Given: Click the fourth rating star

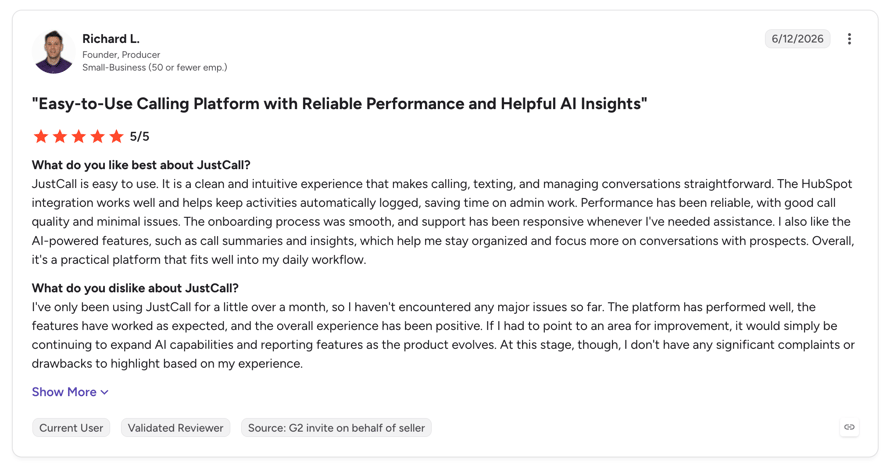Looking at the screenshot, I should [x=97, y=136].
